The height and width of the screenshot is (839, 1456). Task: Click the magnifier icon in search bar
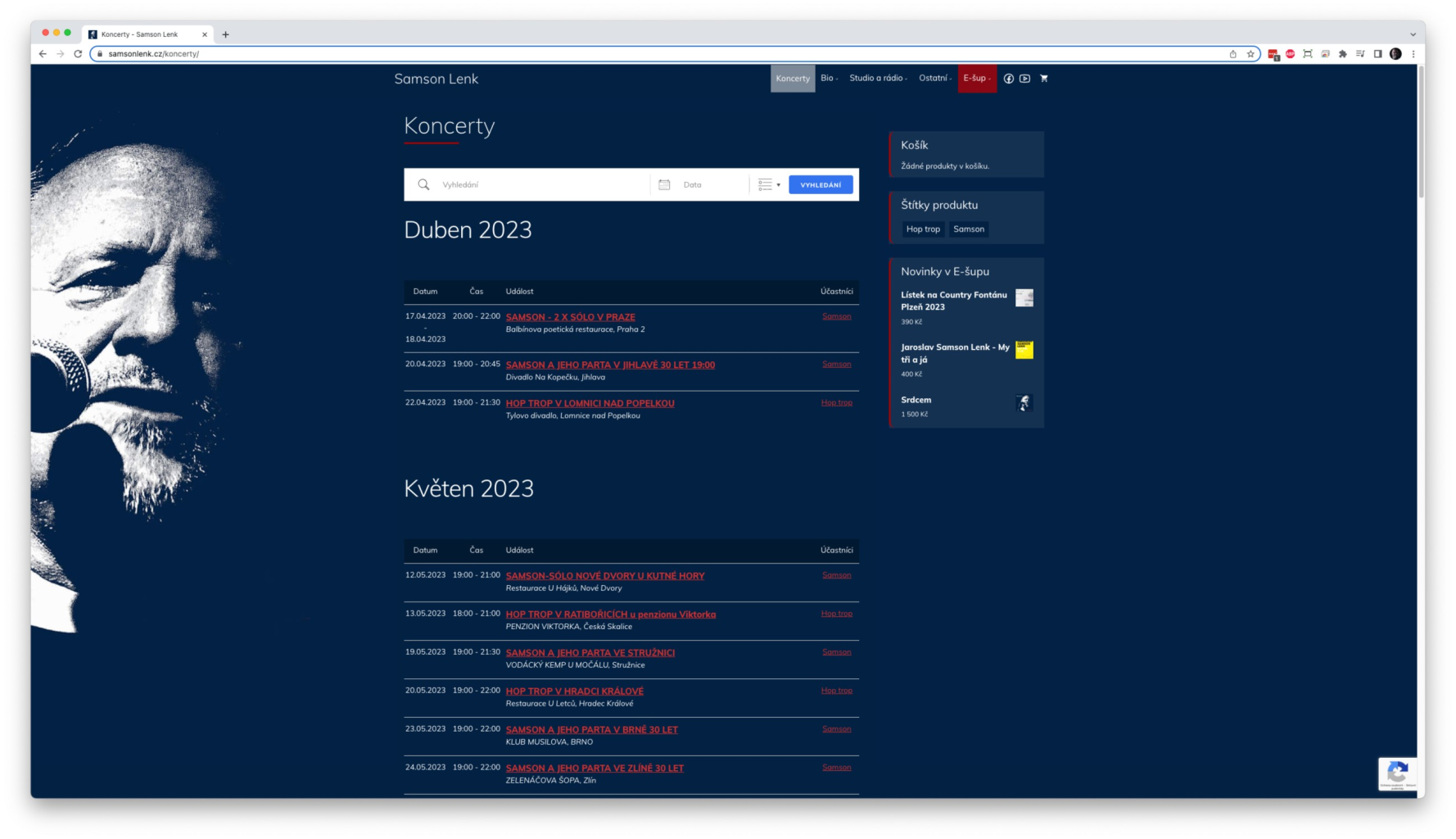423,185
